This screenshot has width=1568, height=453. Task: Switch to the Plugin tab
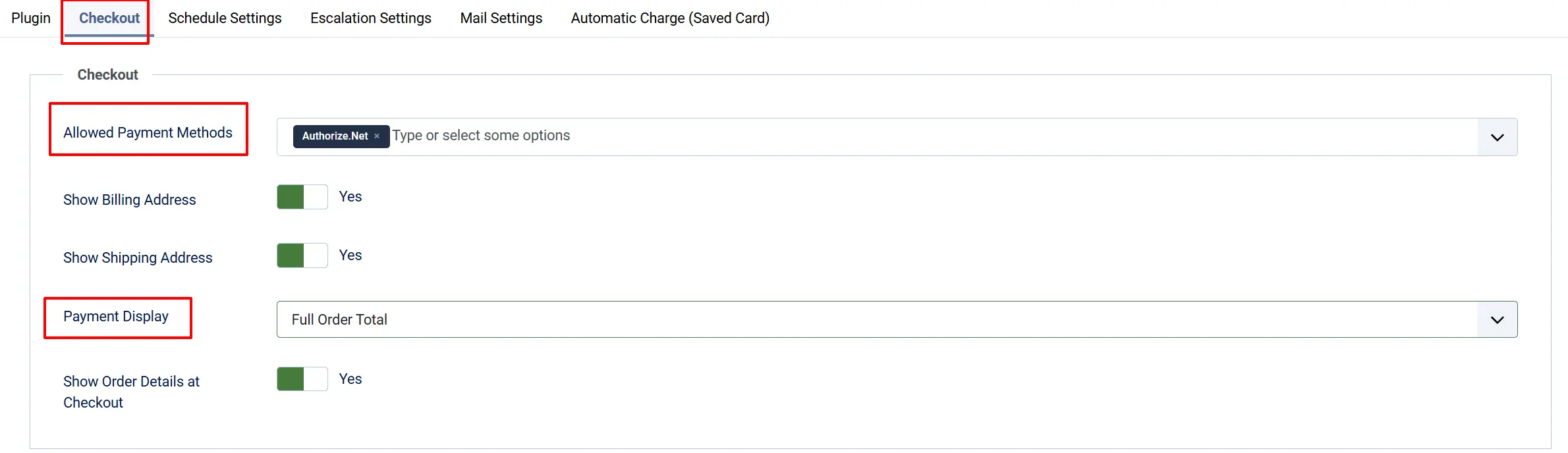point(31,18)
